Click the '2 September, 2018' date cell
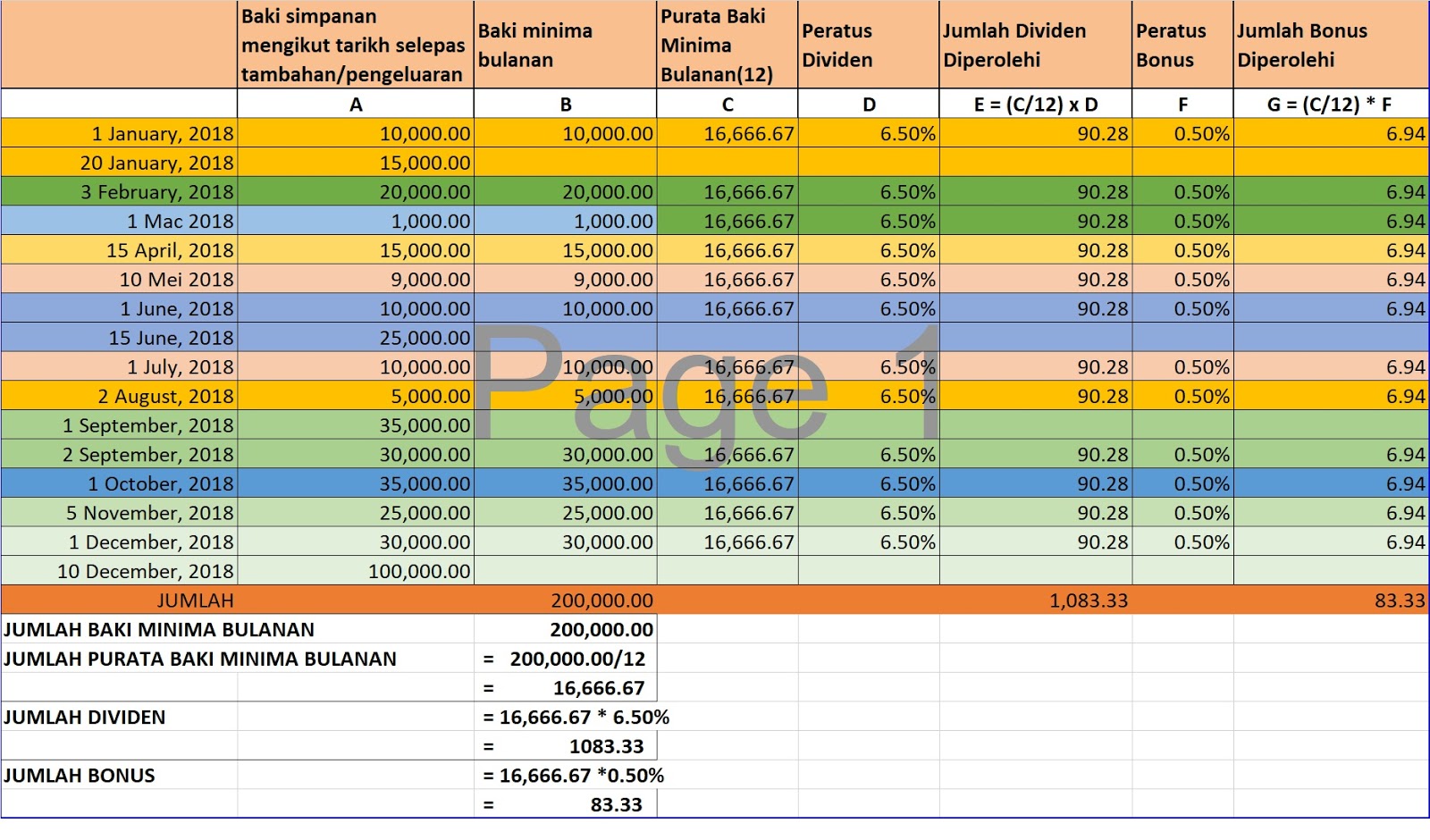 [x=119, y=454]
